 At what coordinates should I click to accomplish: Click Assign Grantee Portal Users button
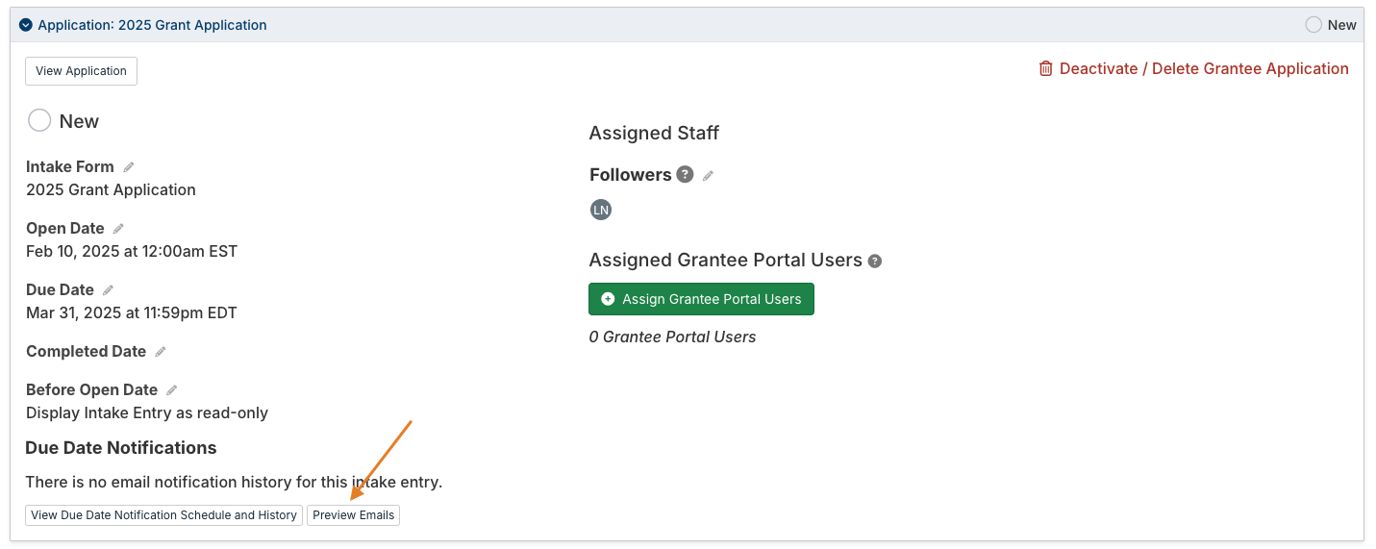click(x=701, y=299)
